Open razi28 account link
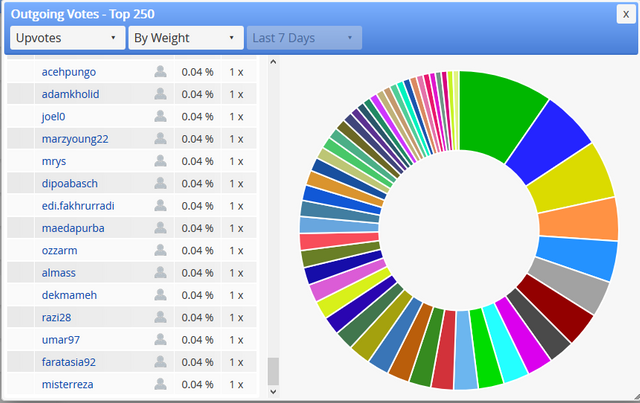This screenshot has height=403, width=640. [56, 318]
